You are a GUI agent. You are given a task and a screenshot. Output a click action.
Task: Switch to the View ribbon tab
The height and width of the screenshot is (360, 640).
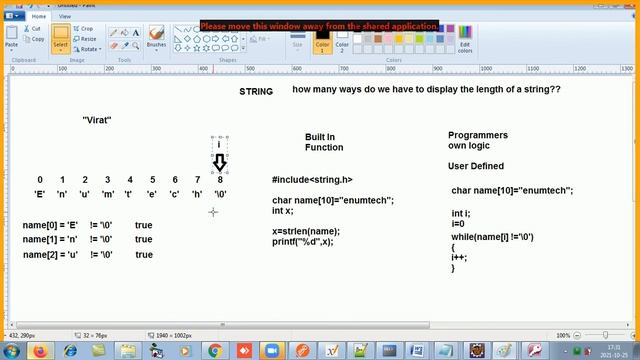pyautogui.click(x=64, y=16)
